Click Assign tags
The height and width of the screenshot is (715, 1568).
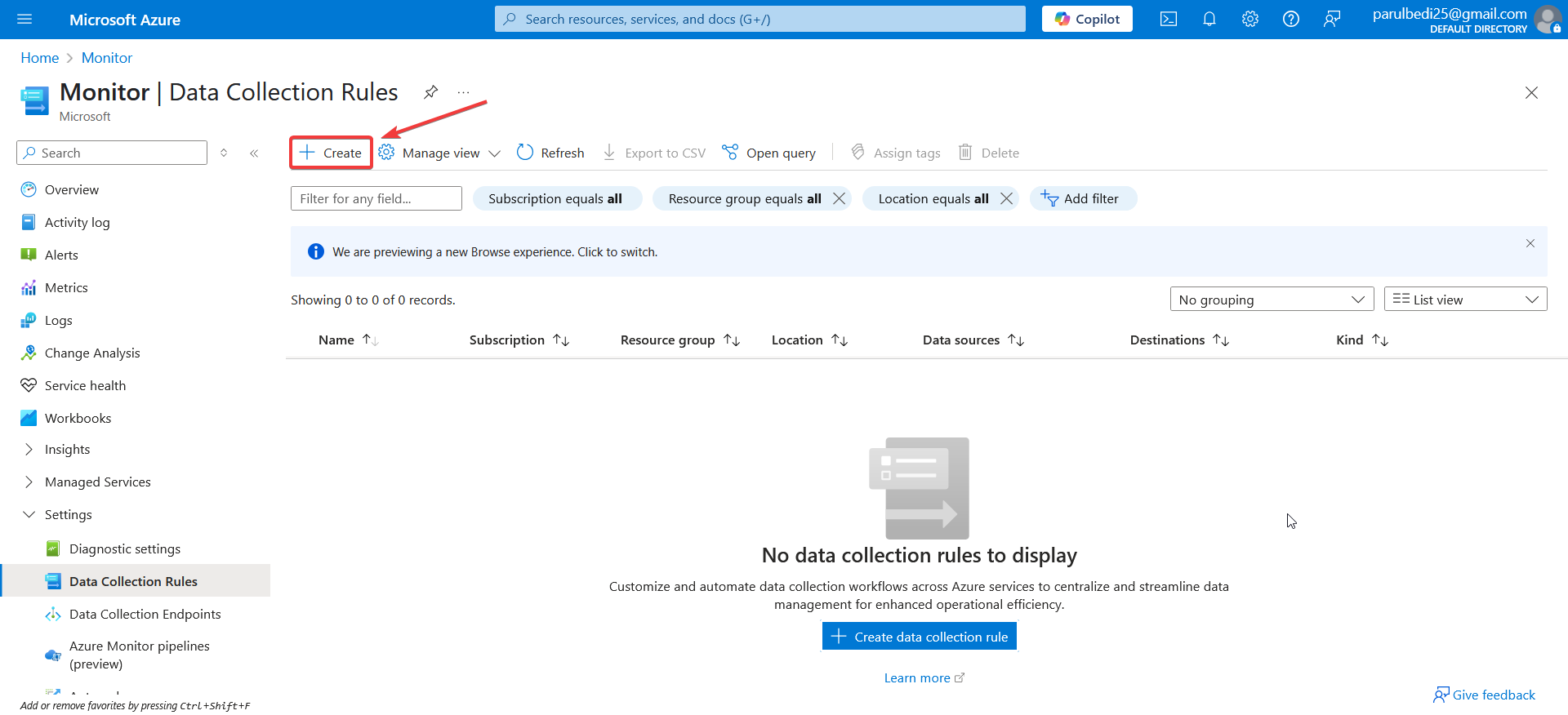coord(896,153)
